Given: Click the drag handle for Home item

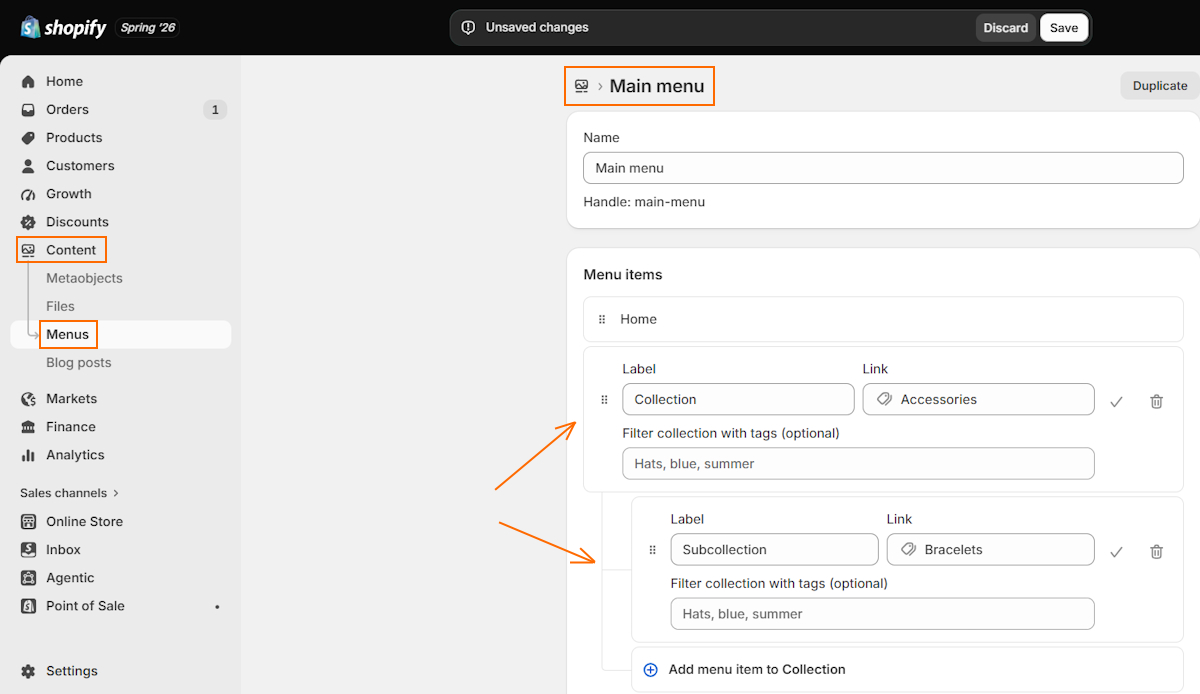Looking at the screenshot, I should coord(602,320).
